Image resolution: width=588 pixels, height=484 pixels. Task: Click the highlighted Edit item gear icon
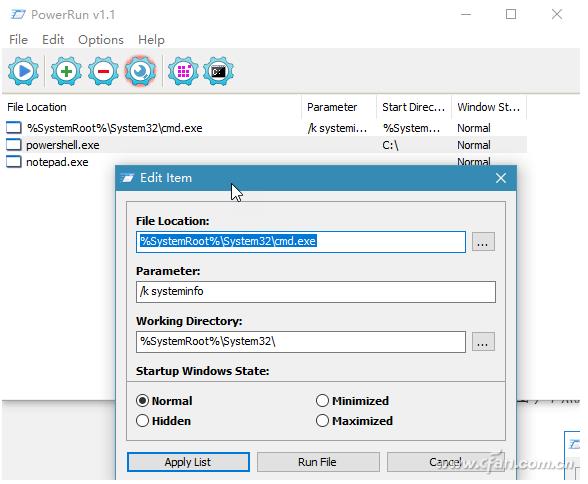click(140, 71)
